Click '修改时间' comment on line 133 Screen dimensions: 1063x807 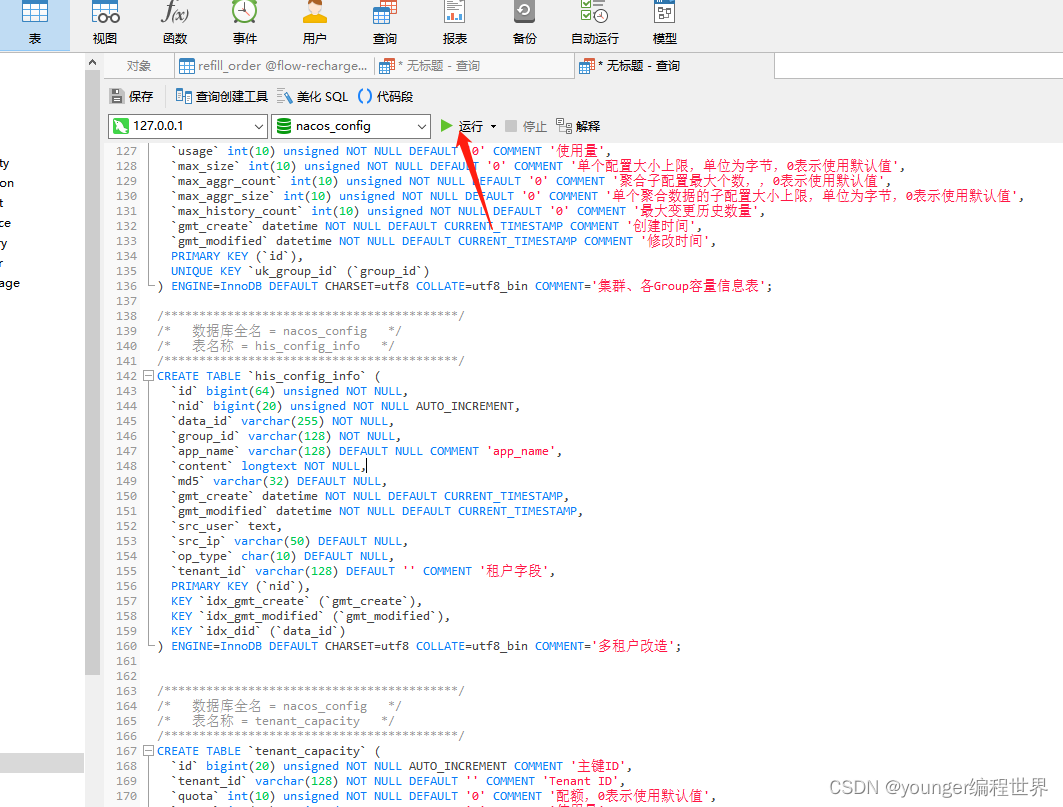click(675, 241)
